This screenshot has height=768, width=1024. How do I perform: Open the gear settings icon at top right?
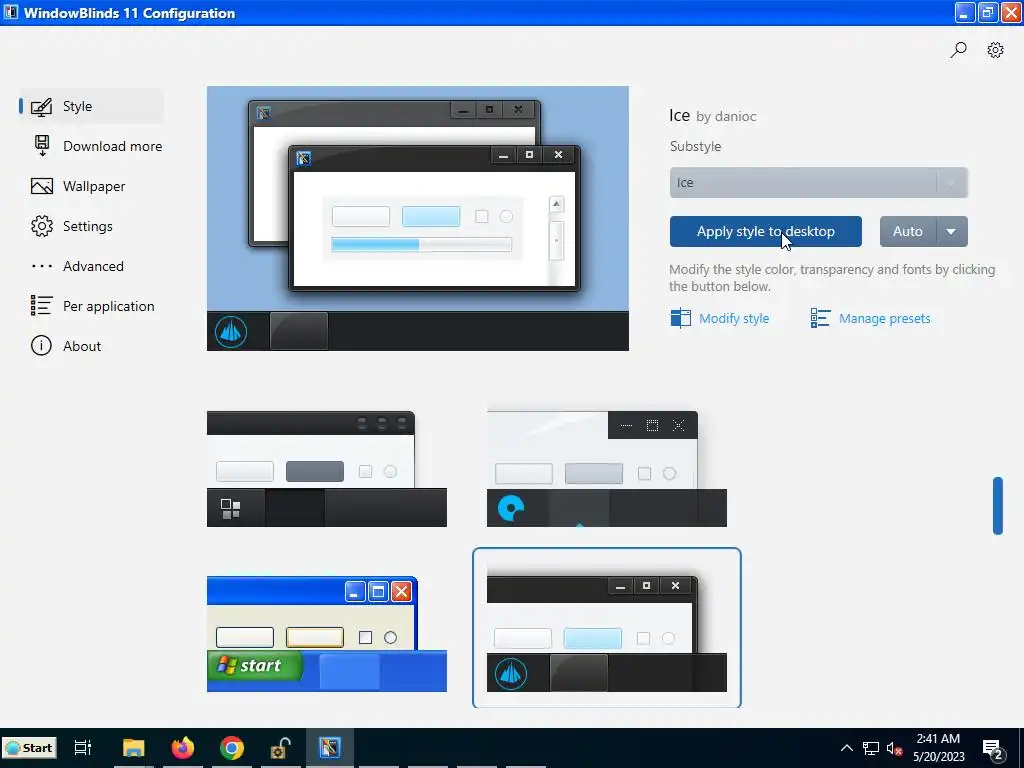point(995,50)
